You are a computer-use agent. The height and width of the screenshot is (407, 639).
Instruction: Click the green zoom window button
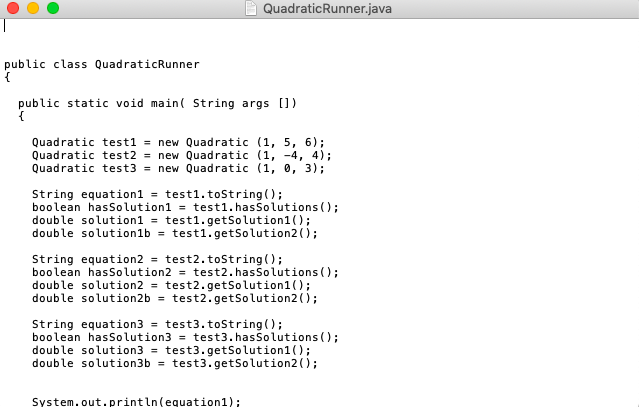(53, 8)
